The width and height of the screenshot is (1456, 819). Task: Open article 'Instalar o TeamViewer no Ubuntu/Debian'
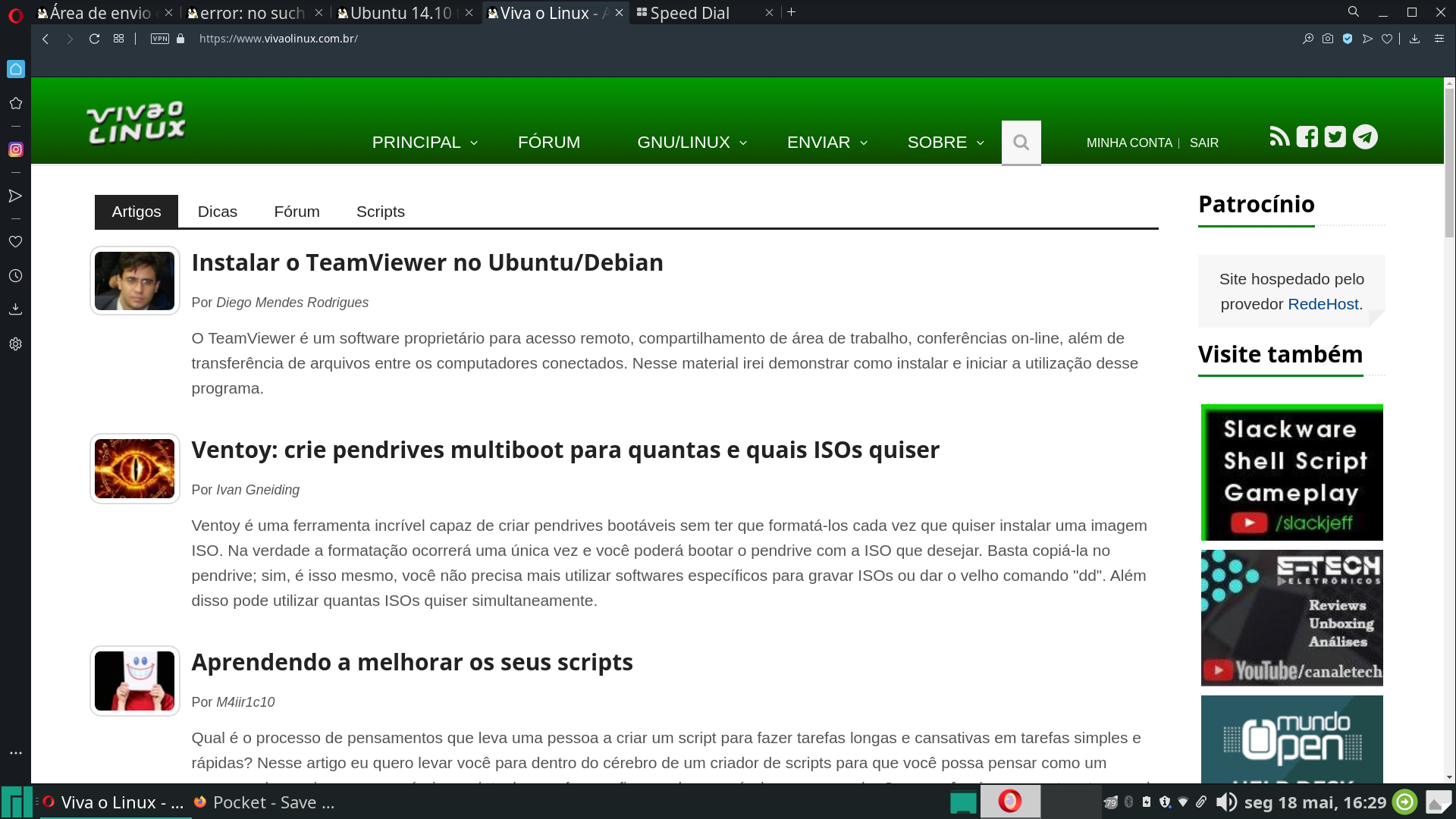click(x=427, y=262)
